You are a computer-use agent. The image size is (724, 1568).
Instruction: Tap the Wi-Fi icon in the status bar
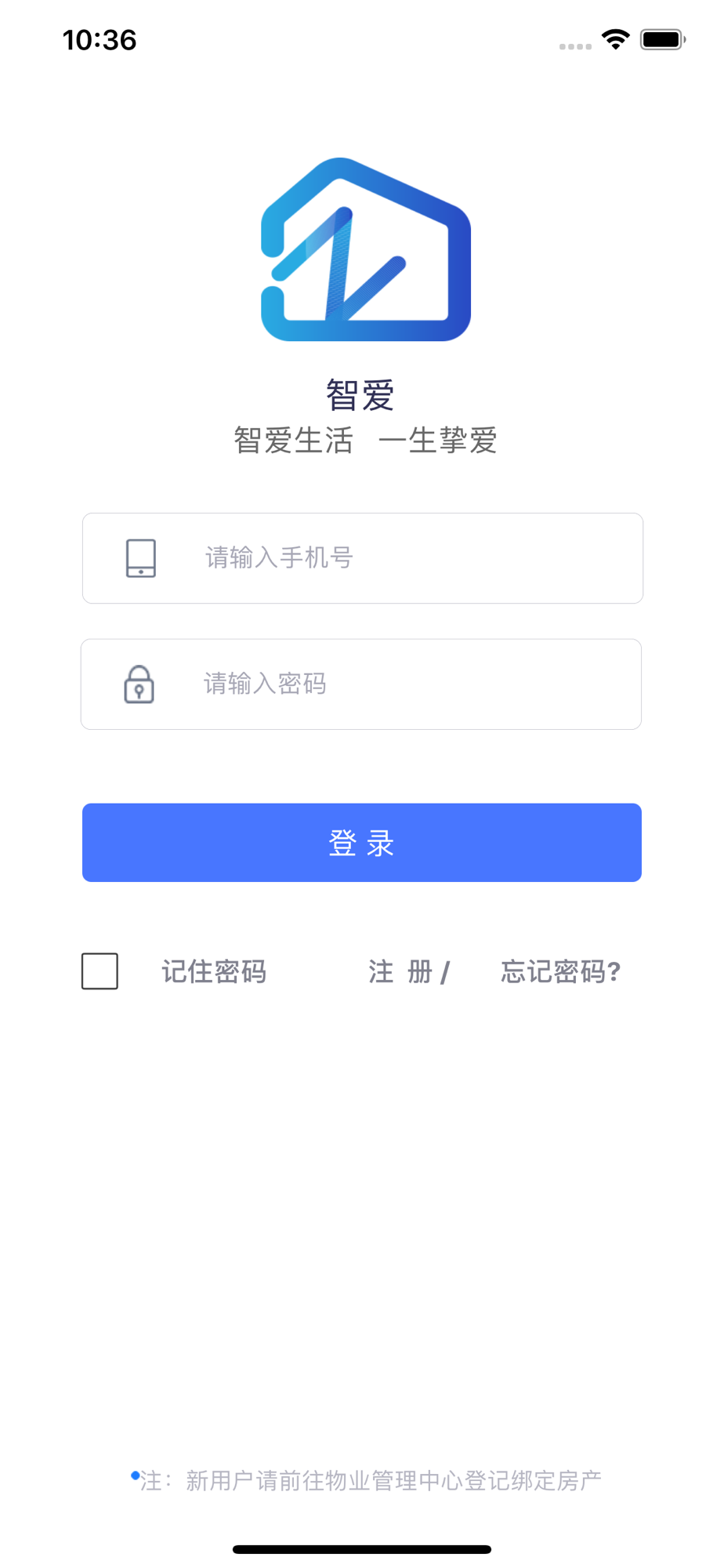click(616, 39)
